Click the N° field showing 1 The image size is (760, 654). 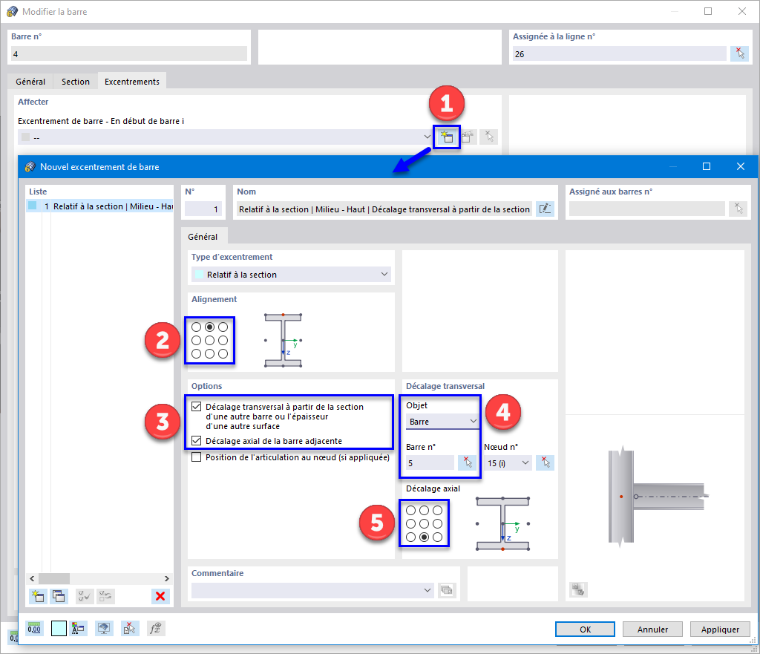(x=204, y=209)
